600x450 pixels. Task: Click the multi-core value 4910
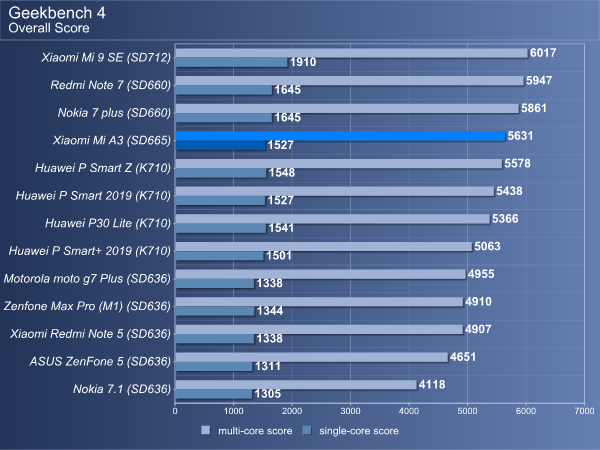478,302
